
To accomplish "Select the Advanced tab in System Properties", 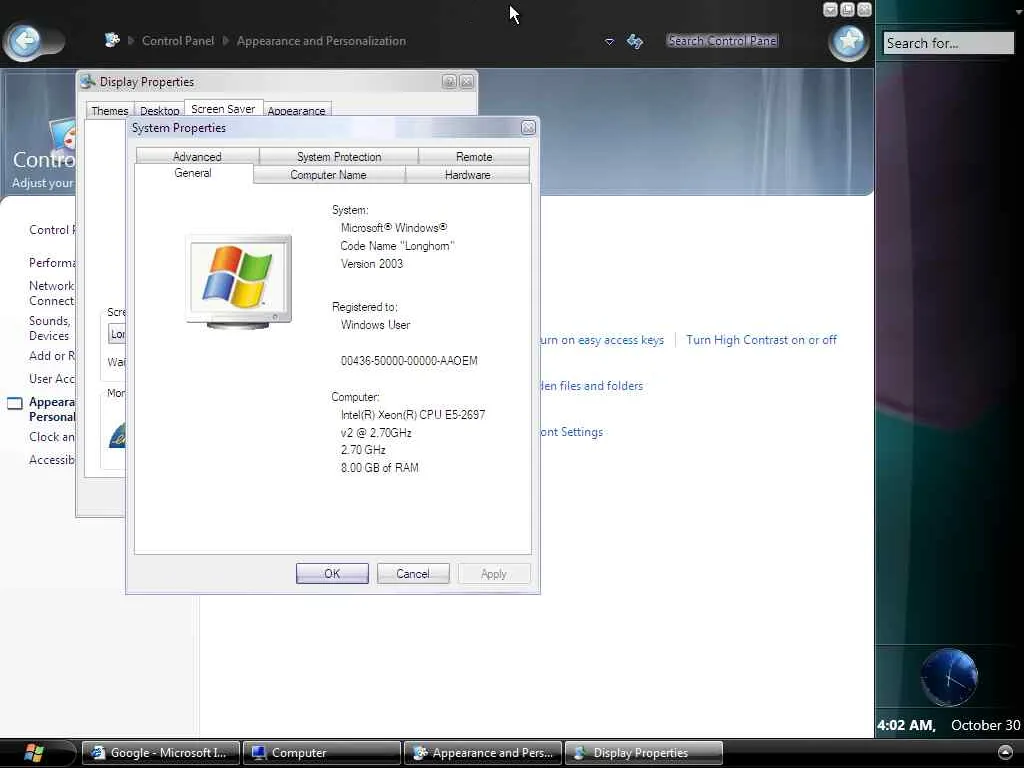I will click(x=197, y=157).
